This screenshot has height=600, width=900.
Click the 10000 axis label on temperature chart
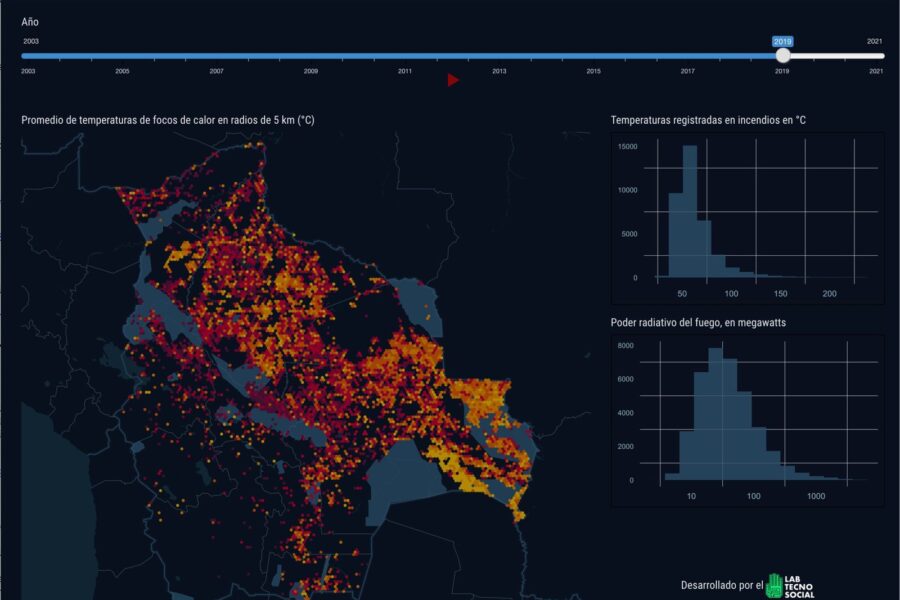coord(627,191)
